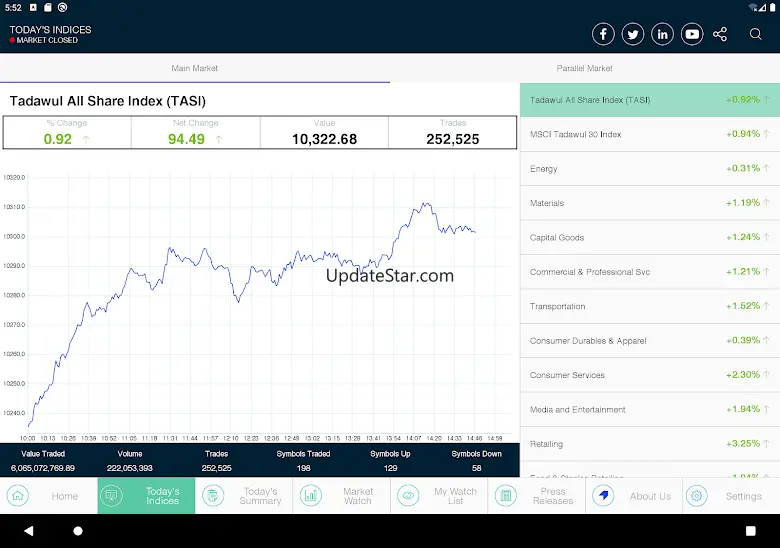Viewport: 780px width, 548px height.
Task: Open the My Watch List label
Action: point(455,496)
